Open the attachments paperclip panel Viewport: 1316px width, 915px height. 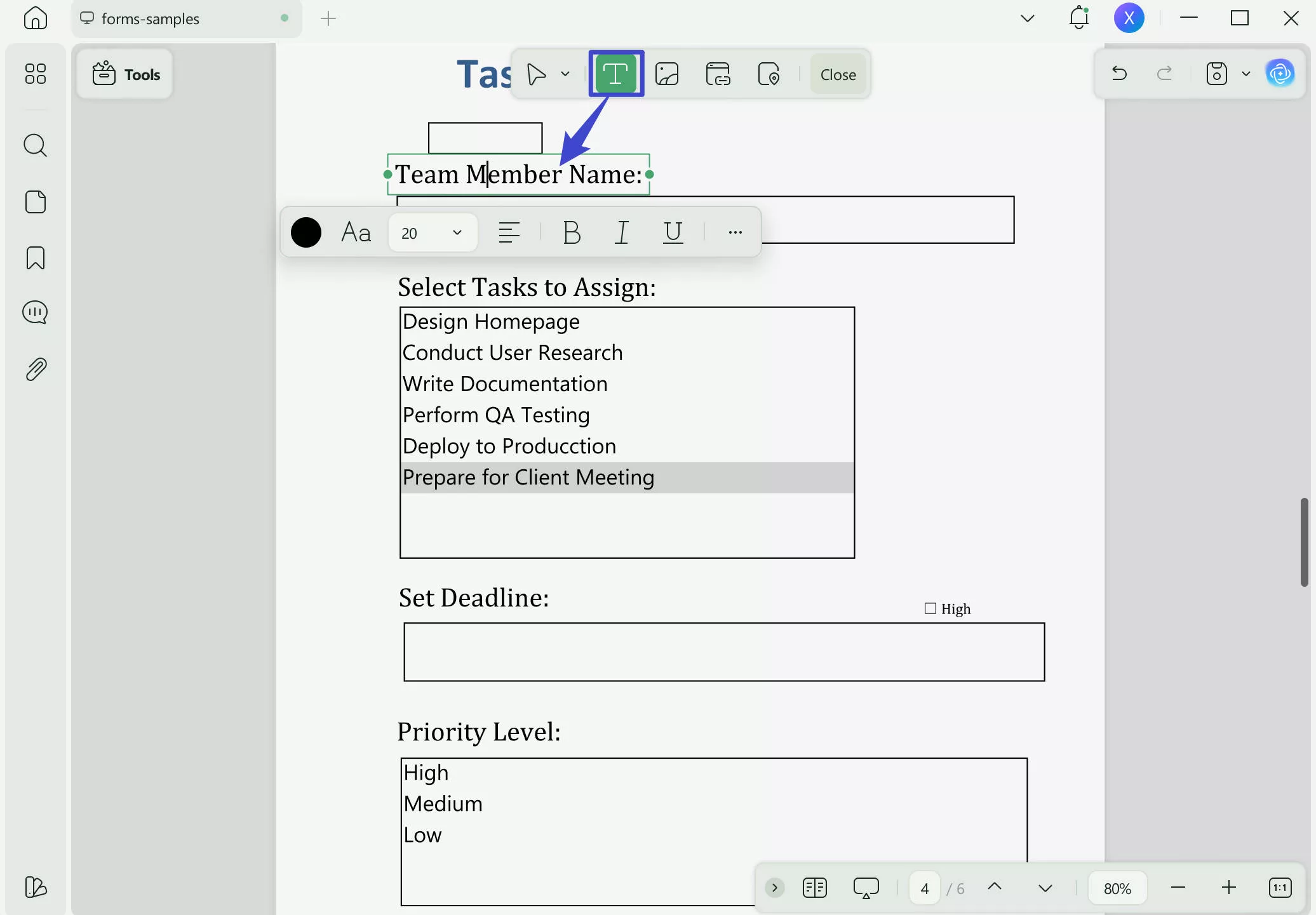click(35, 369)
